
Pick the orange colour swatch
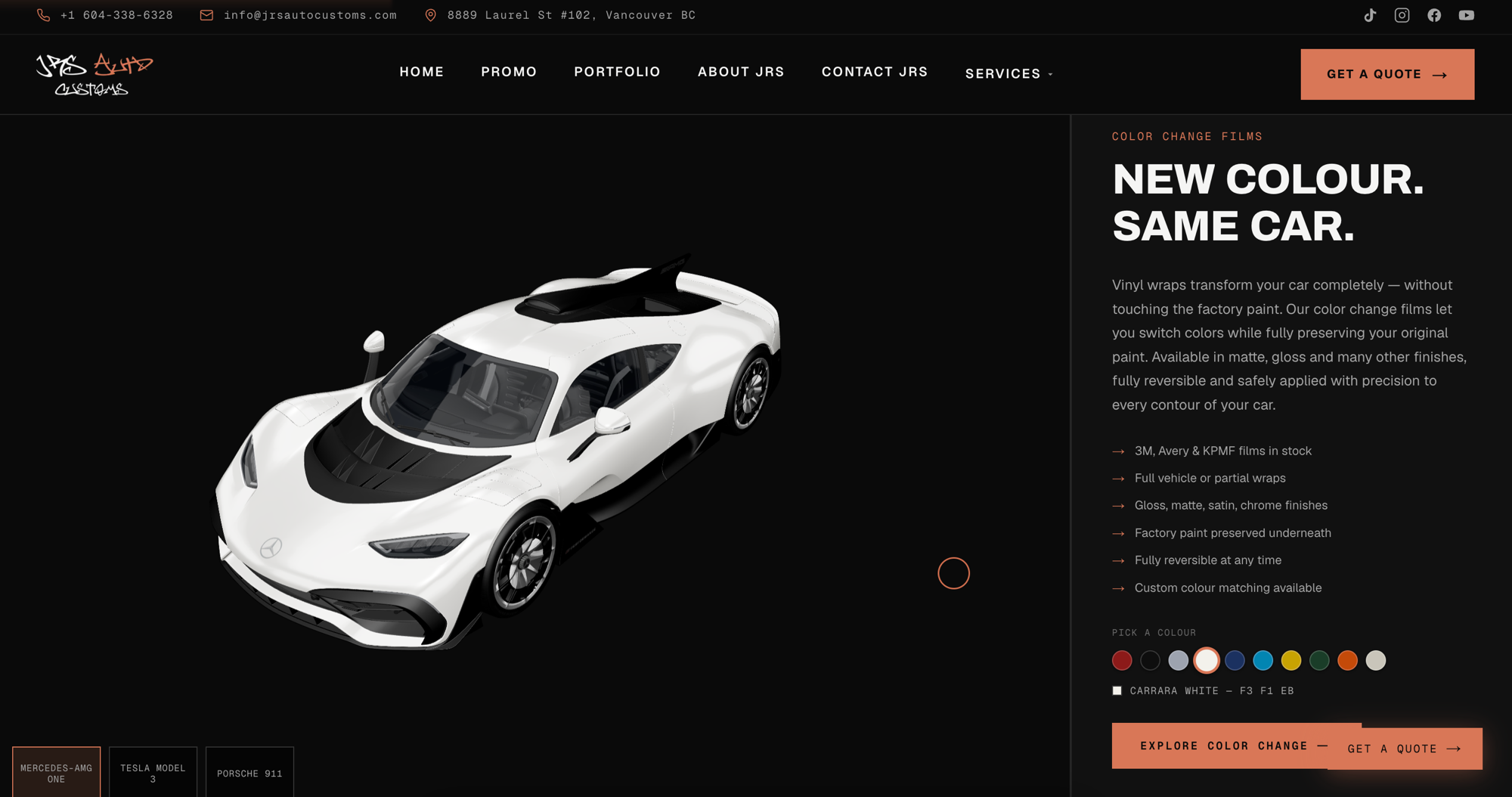(1347, 660)
